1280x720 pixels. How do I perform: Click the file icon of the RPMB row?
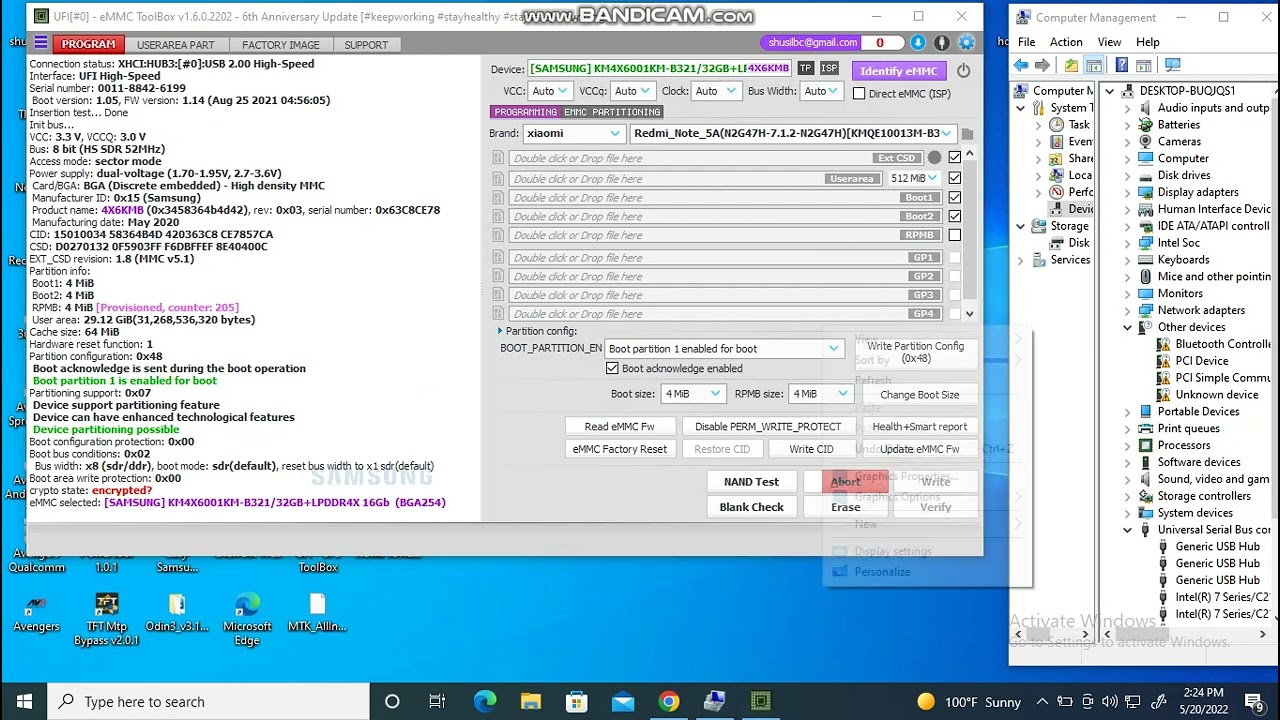click(x=498, y=235)
